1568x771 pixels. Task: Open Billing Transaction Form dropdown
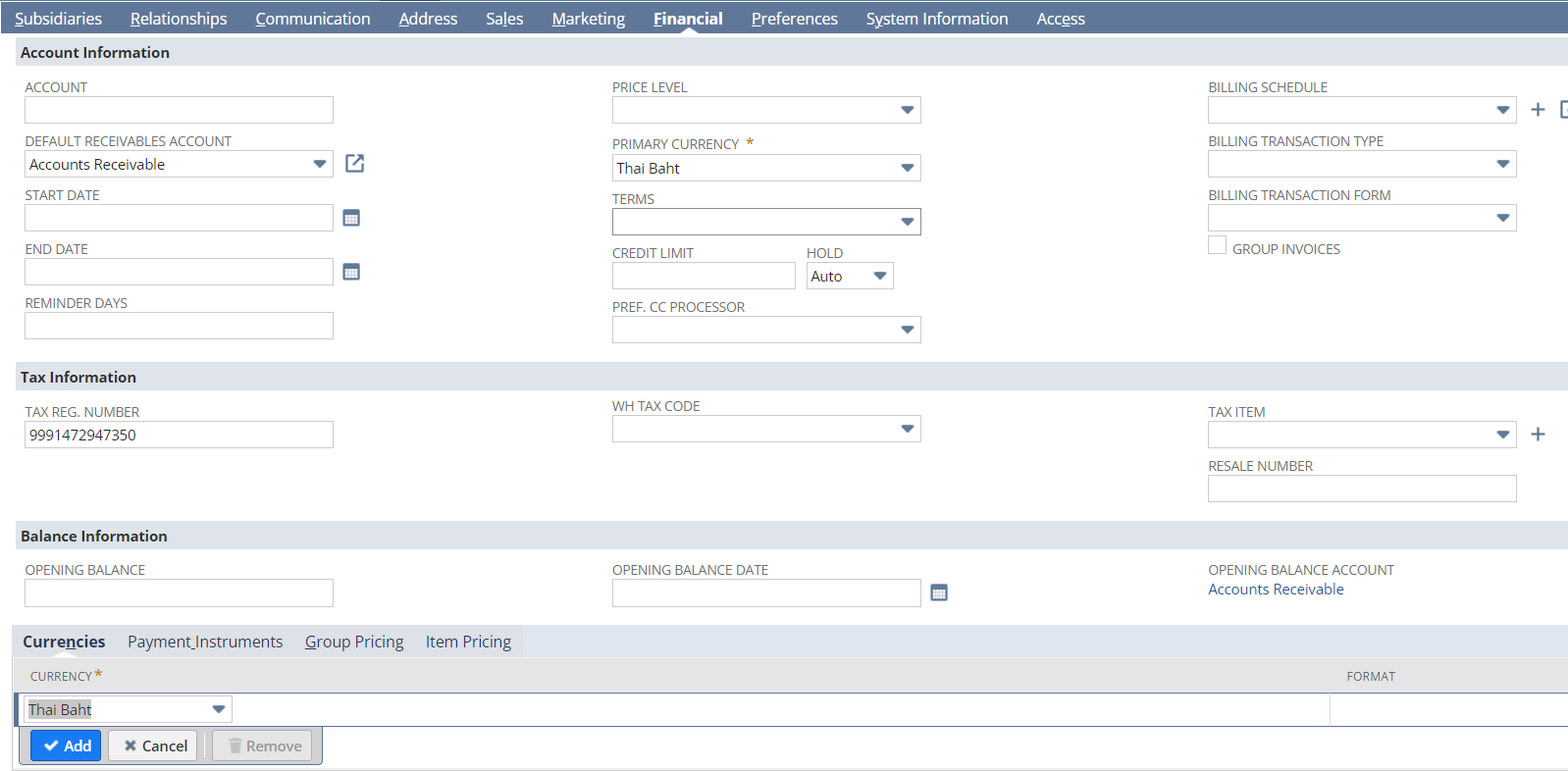[x=1503, y=218]
